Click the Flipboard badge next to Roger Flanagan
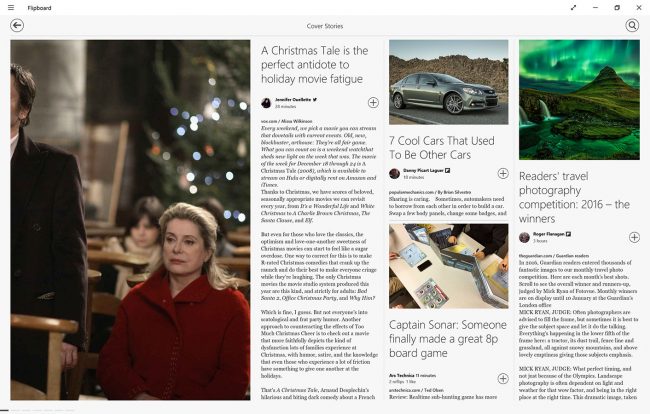Screen dimensions: 650x414 pyautogui.click(x=569, y=234)
